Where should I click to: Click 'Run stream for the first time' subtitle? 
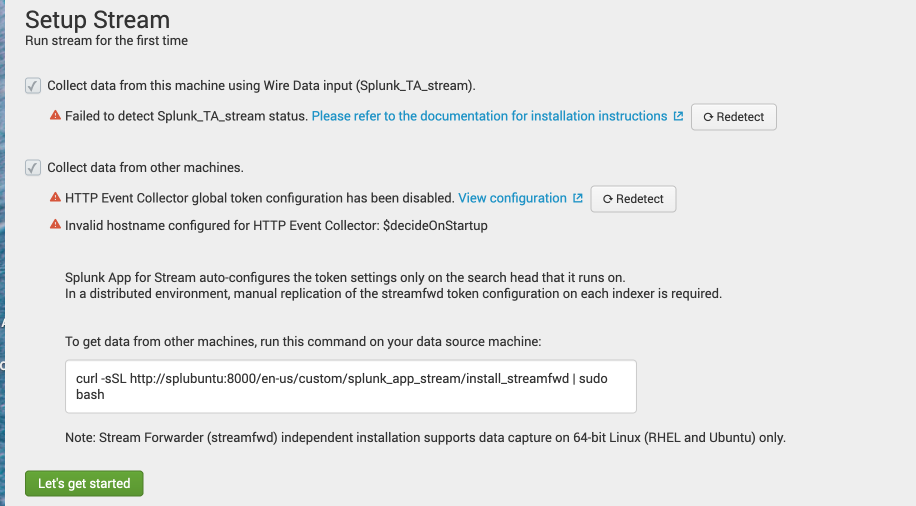[x=106, y=40]
